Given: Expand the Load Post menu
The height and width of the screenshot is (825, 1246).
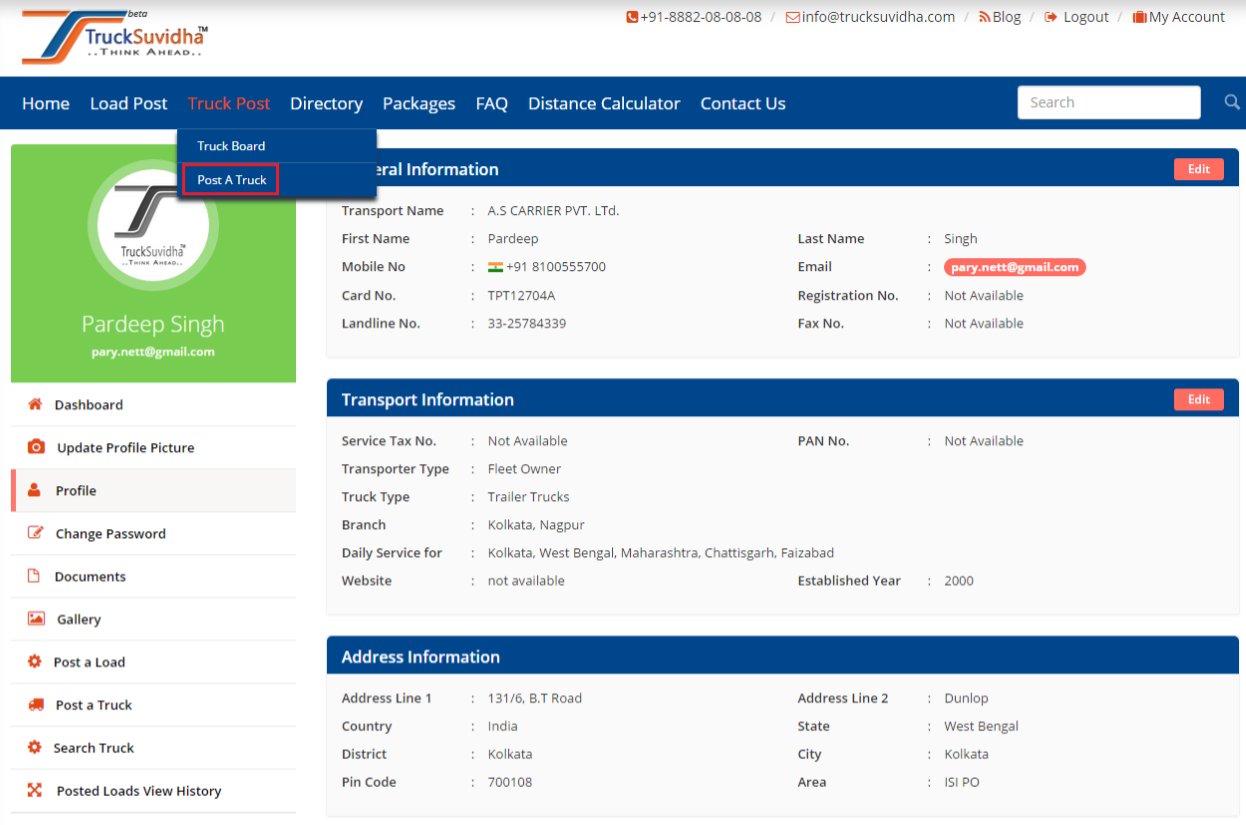Looking at the screenshot, I should tap(128, 103).
